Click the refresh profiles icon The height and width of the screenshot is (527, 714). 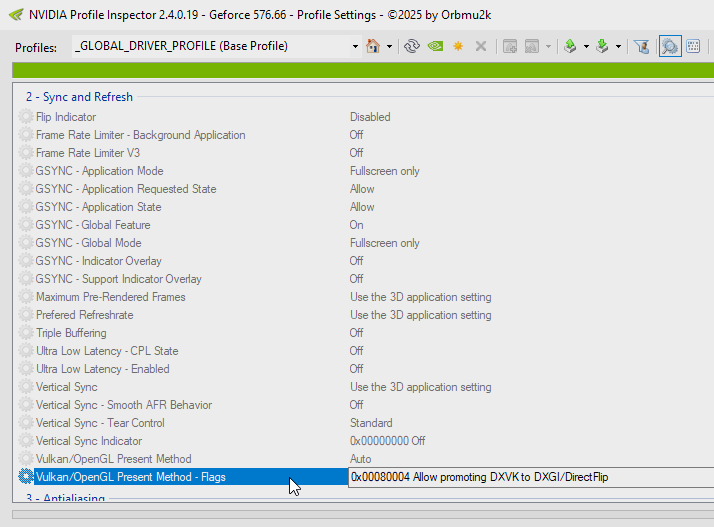tap(411, 47)
